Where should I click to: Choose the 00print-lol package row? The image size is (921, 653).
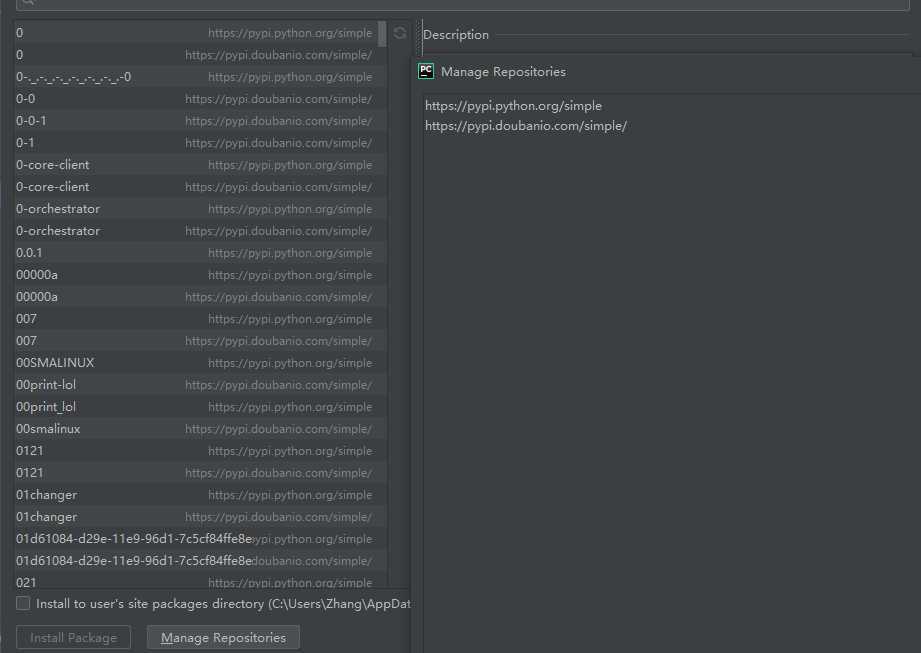click(200, 385)
